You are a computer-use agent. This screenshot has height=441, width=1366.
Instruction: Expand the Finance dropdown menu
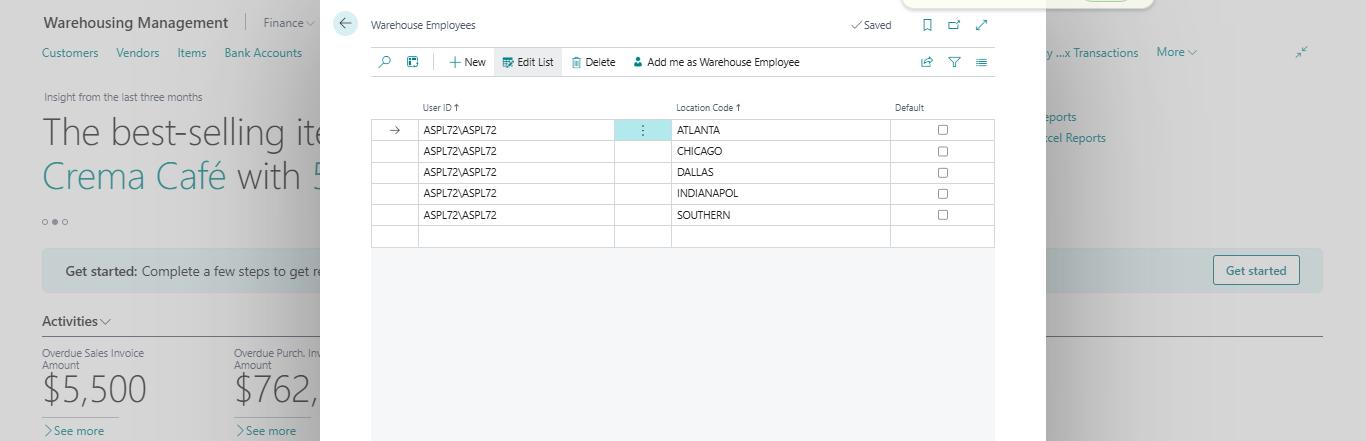coord(289,23)
